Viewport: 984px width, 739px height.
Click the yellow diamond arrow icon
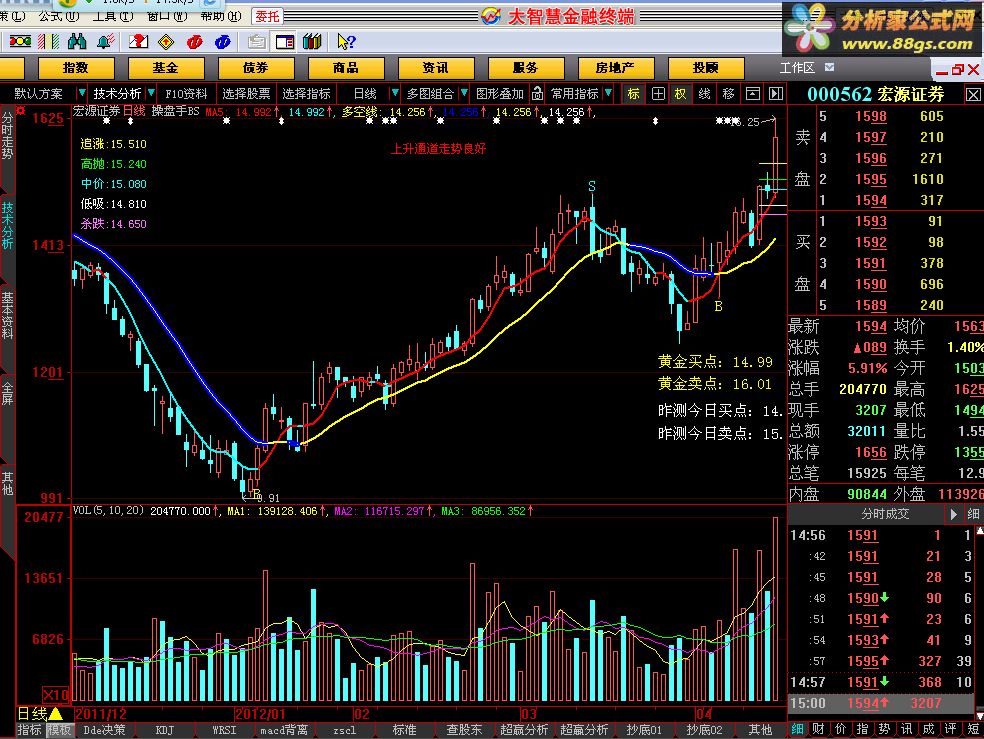(166, 42)
